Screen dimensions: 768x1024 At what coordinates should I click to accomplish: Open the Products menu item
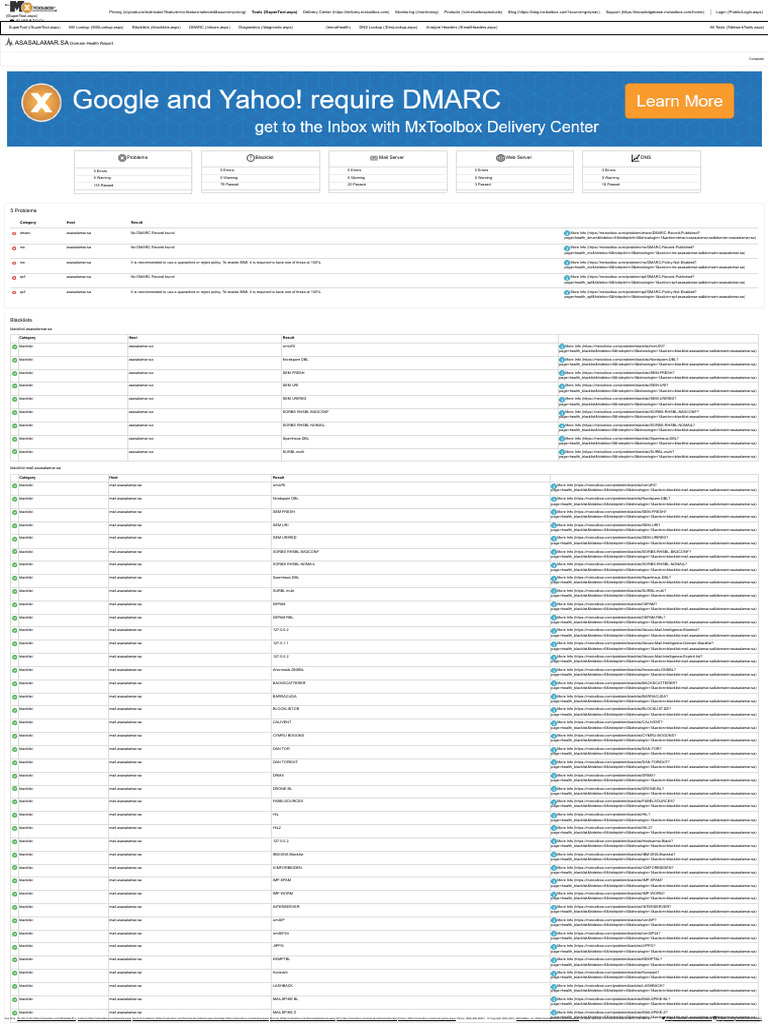point(473,12)
